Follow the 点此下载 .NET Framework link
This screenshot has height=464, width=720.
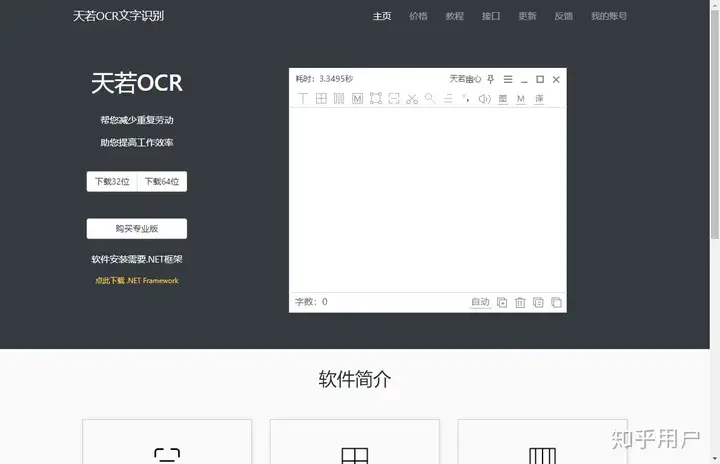[137, 280]
